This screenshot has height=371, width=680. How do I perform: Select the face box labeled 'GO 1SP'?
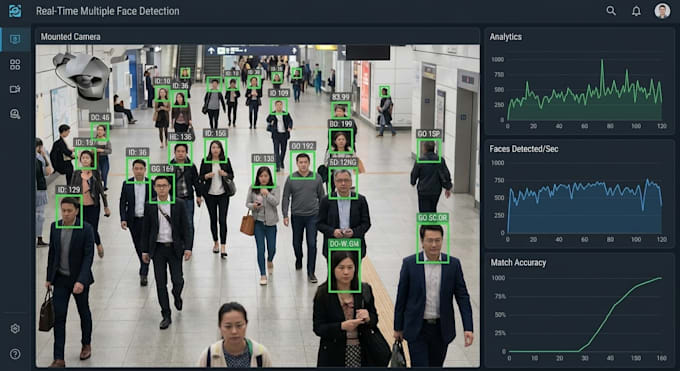pyautogui.click(x=429, y=150)
